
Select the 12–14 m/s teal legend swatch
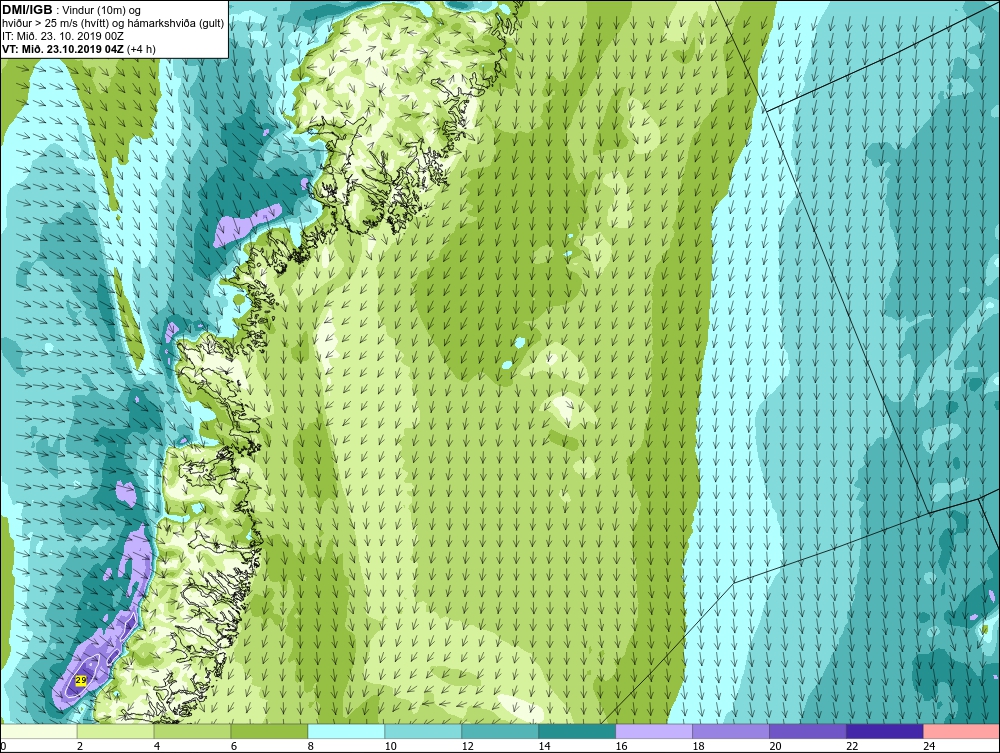click(x=500, y=731)
